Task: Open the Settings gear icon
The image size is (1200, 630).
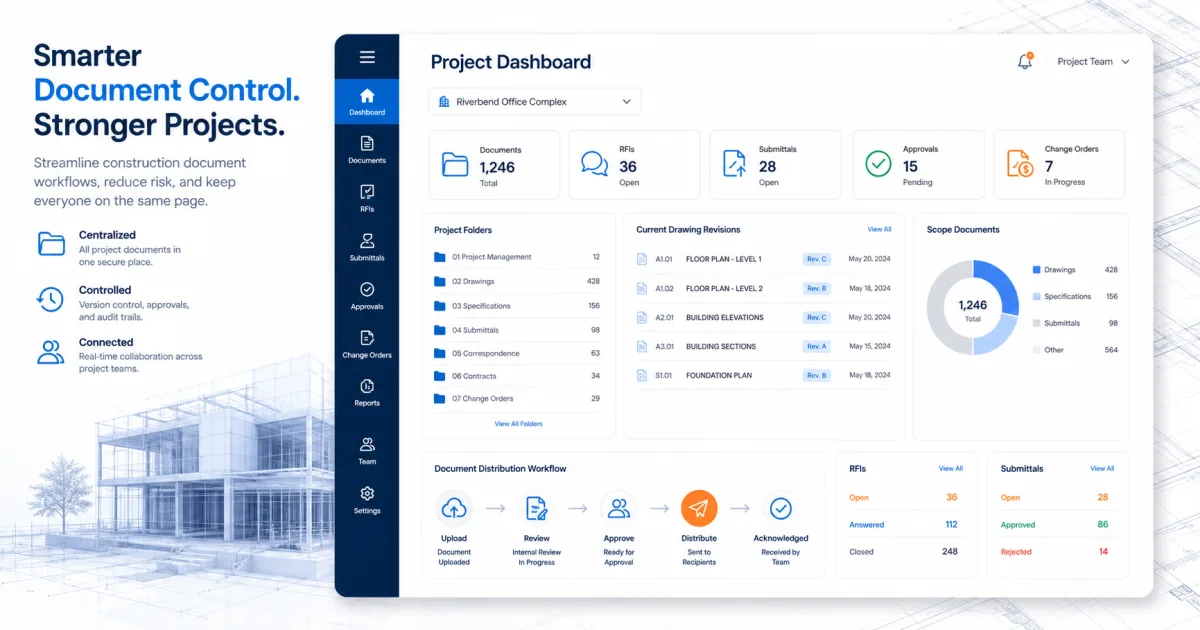Action: tap(367, 493)
